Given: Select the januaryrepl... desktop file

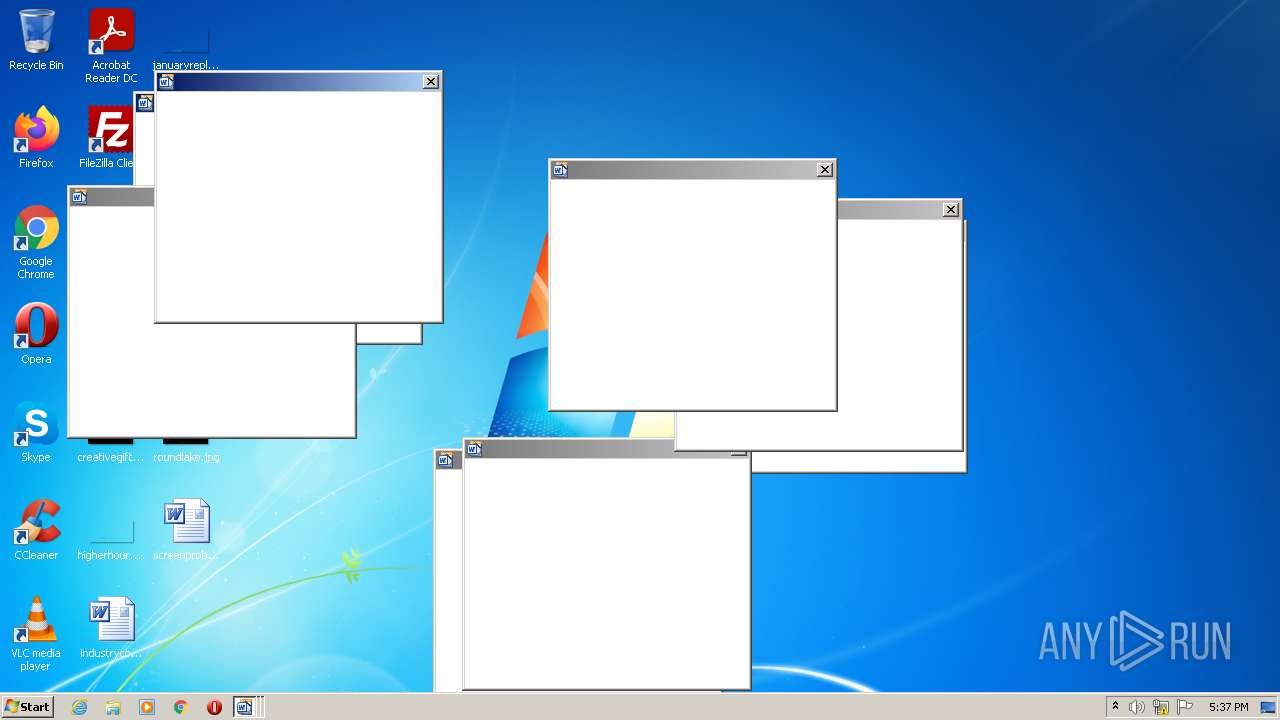Looking at the screenshot, I should tap(186, 48).
